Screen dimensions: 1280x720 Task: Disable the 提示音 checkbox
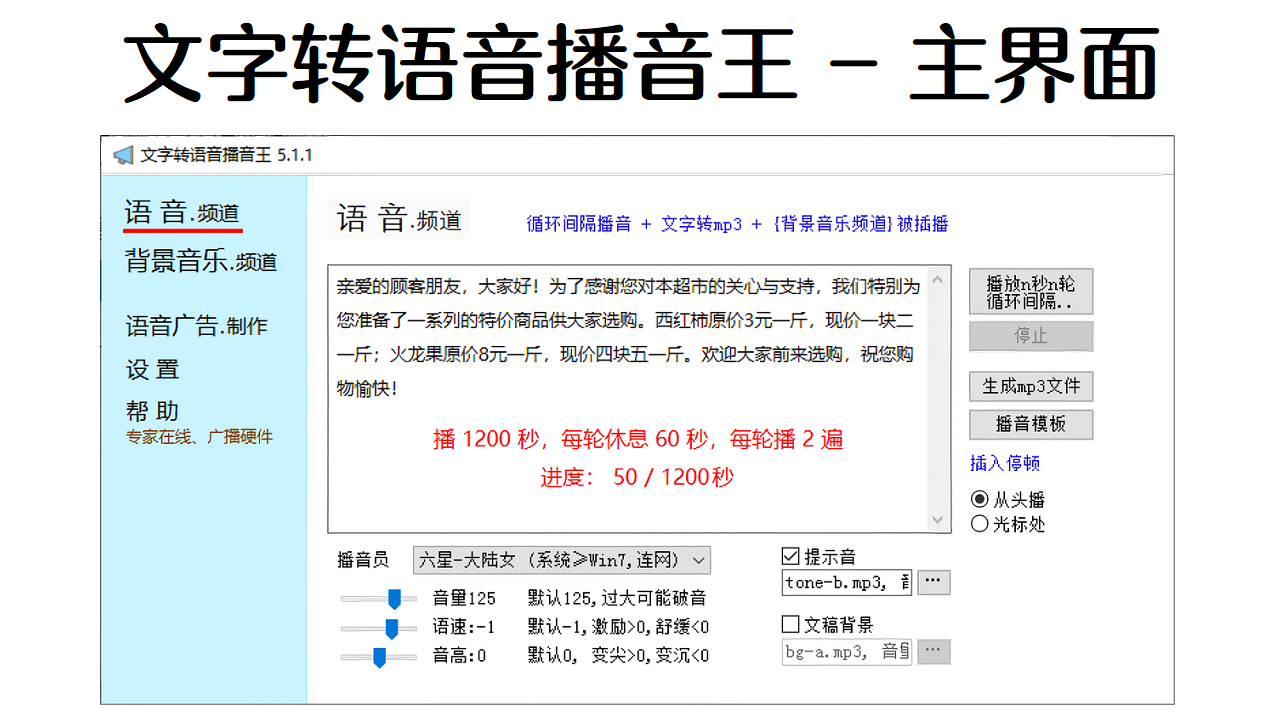789,555
